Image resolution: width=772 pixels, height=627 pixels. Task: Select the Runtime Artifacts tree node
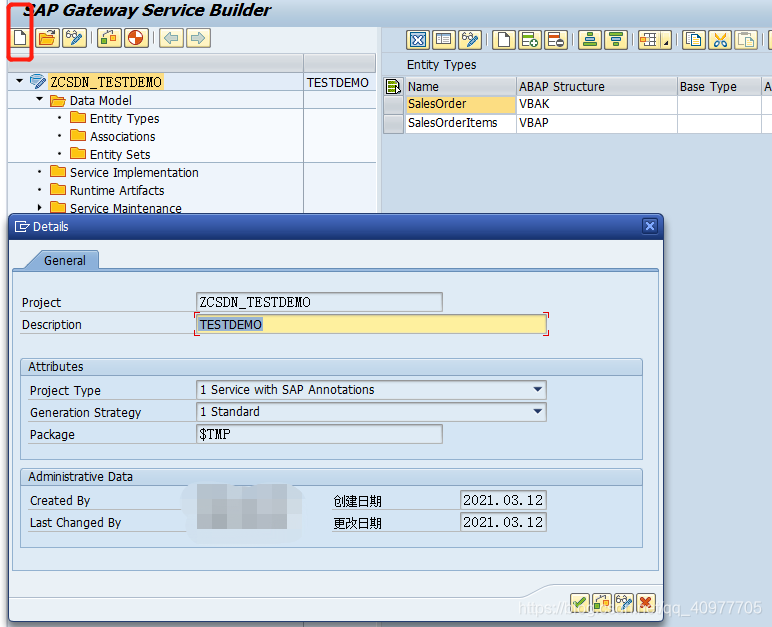click(117, 190)
